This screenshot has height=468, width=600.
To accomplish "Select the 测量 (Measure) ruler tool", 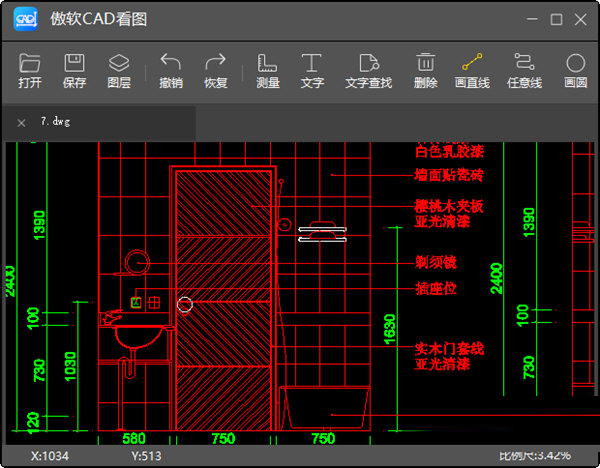I will 267,70.
